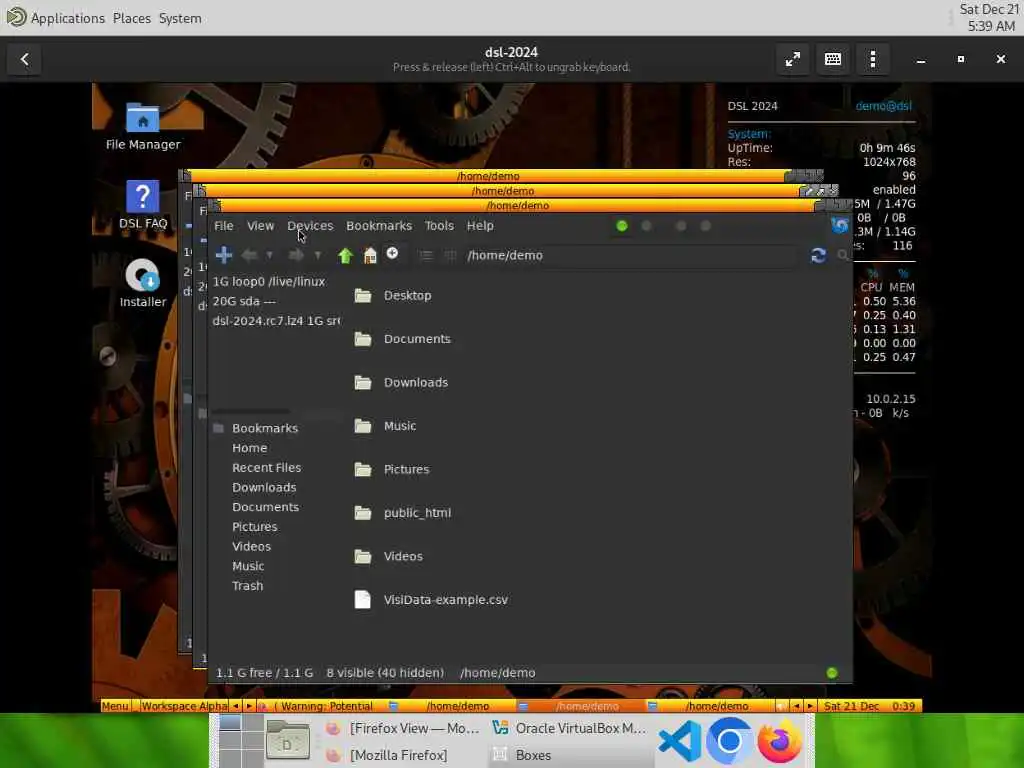Viewport: 1024px width, 768px height.
Task: Open the public_html folder icon
Action: 363,513
